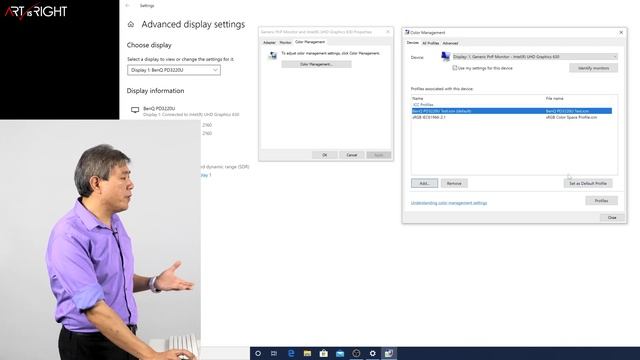Enable 'Use my settings for this device'
This screenshot has height=360, width=640.
[455, 68]
